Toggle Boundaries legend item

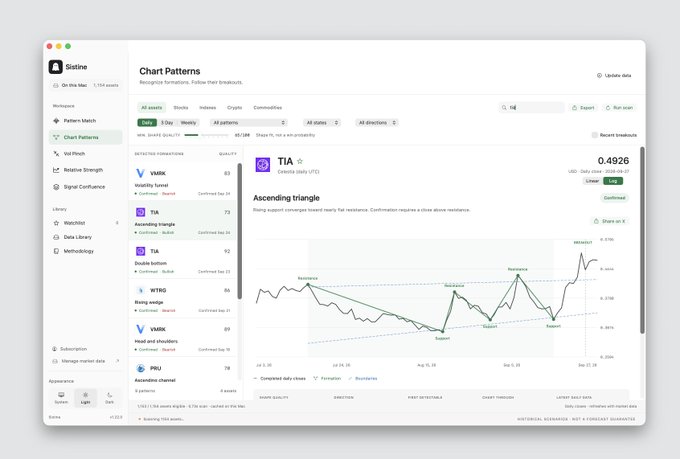(x=363, y=379)
